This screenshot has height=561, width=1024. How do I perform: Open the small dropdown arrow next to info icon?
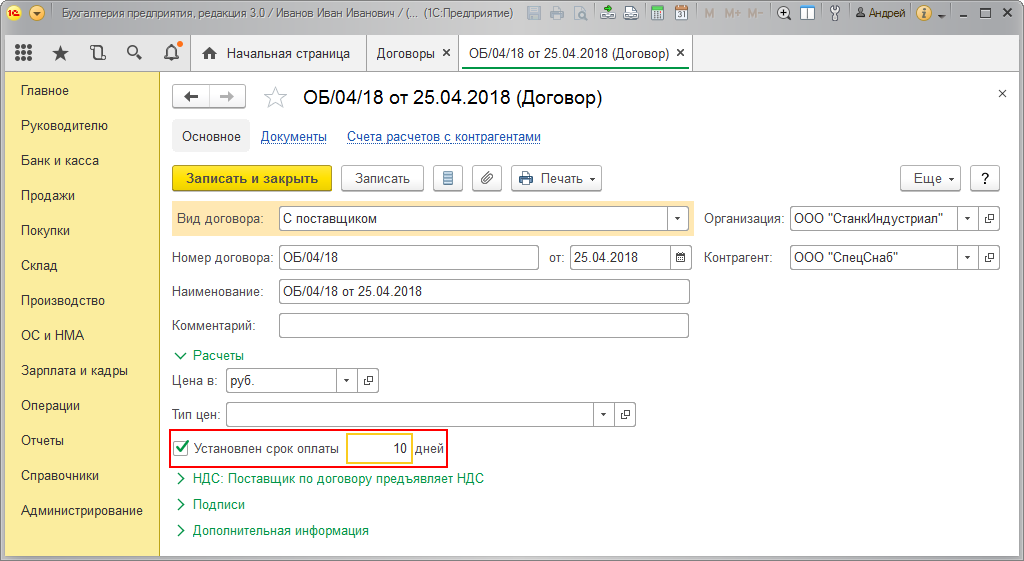pos(942,16)
